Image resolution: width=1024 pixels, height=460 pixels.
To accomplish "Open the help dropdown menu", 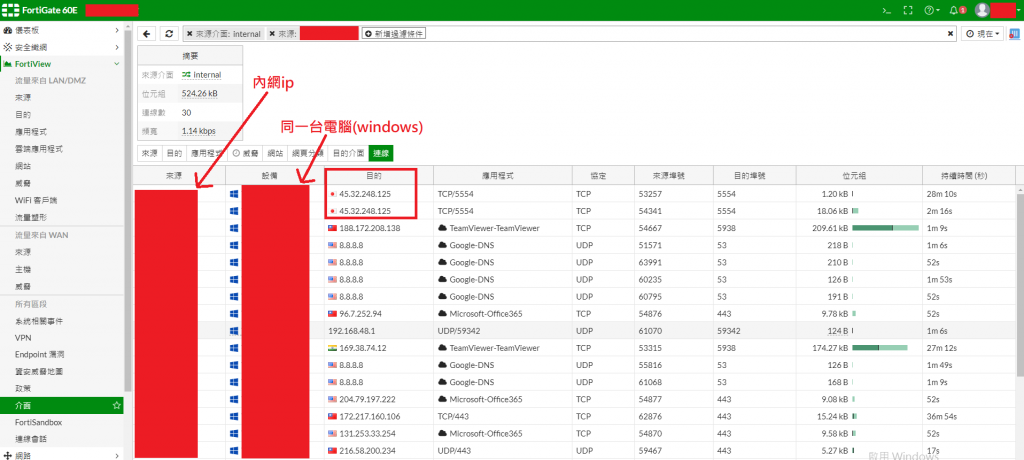I will click(932, 10).
